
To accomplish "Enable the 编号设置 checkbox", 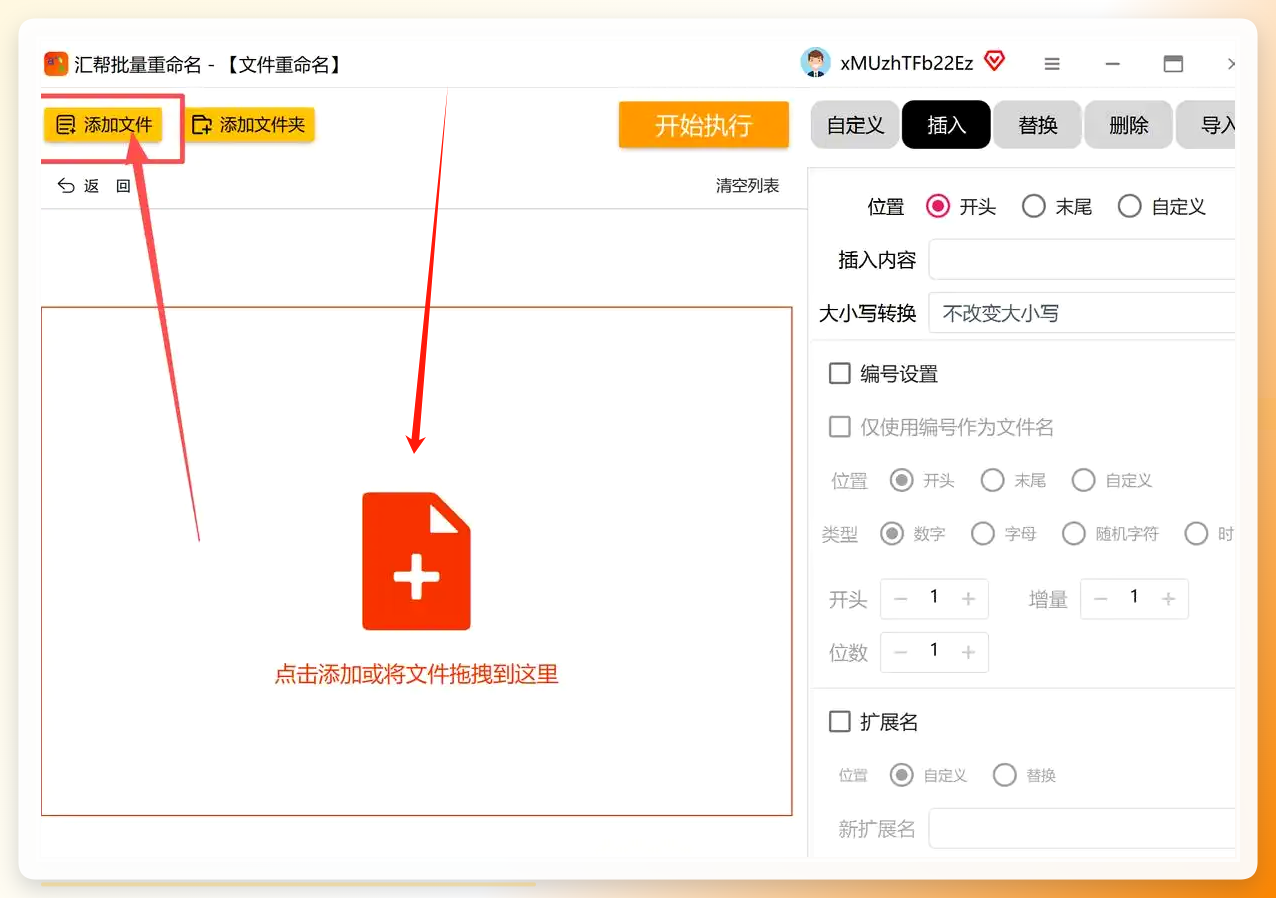I will [x=840, y=374].
